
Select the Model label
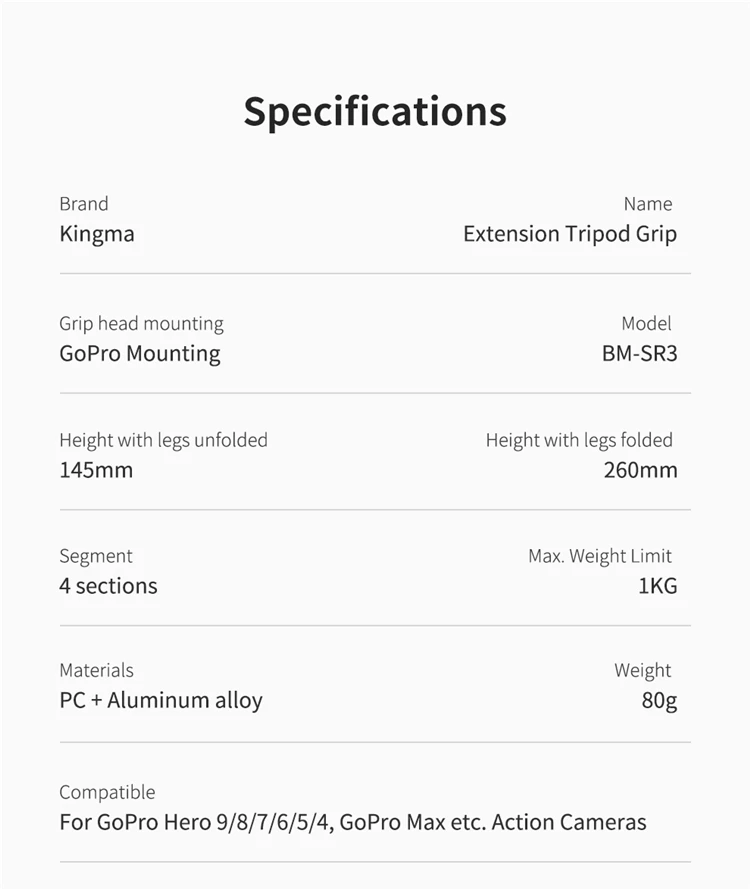pyautogui.click(x=646, y=323)
